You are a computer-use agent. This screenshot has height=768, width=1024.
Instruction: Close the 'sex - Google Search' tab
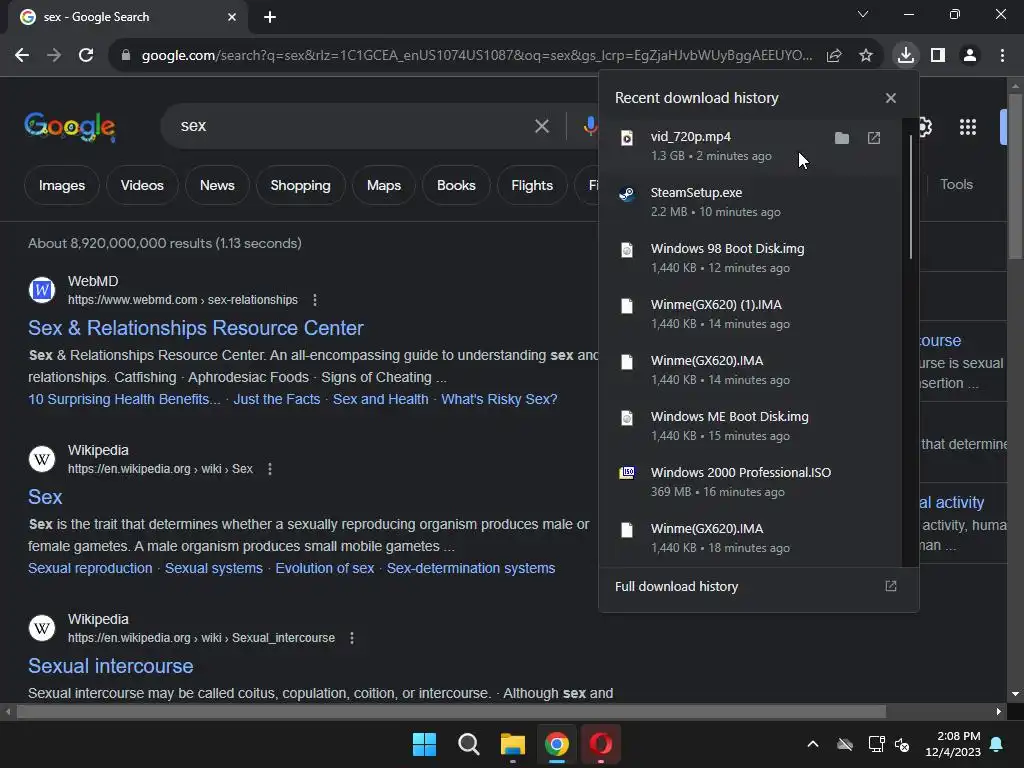pos(232,17)
